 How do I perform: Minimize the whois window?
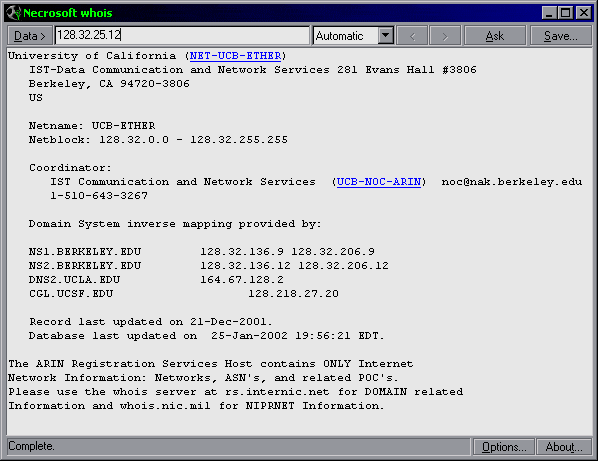549,13
